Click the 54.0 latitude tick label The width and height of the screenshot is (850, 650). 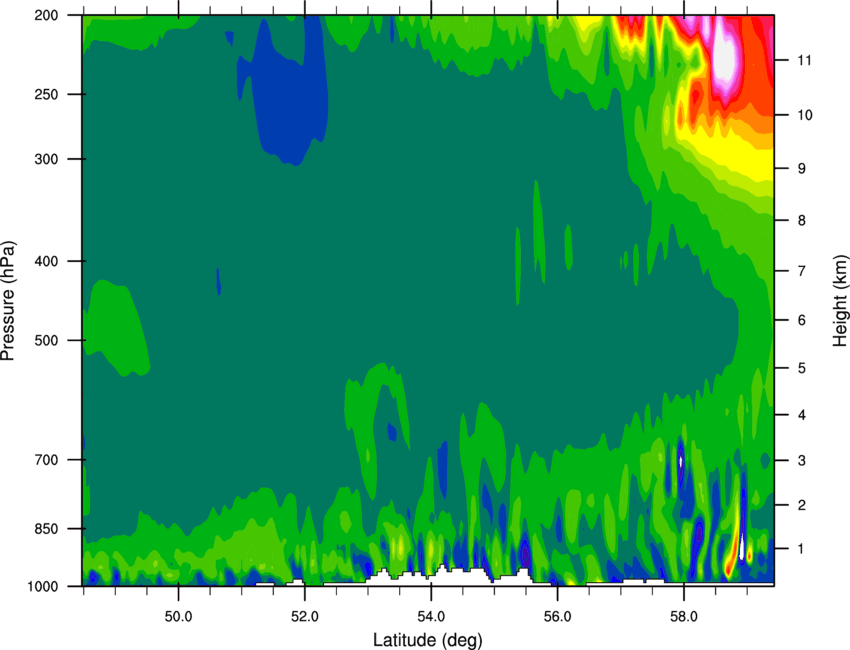pyautogui.click(x=431, y=617)
